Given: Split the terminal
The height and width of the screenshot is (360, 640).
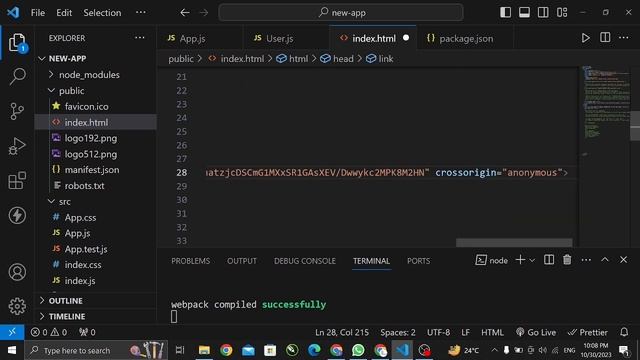Looking at the screenshot, I should pyautogui.click(x=549, y=260).
